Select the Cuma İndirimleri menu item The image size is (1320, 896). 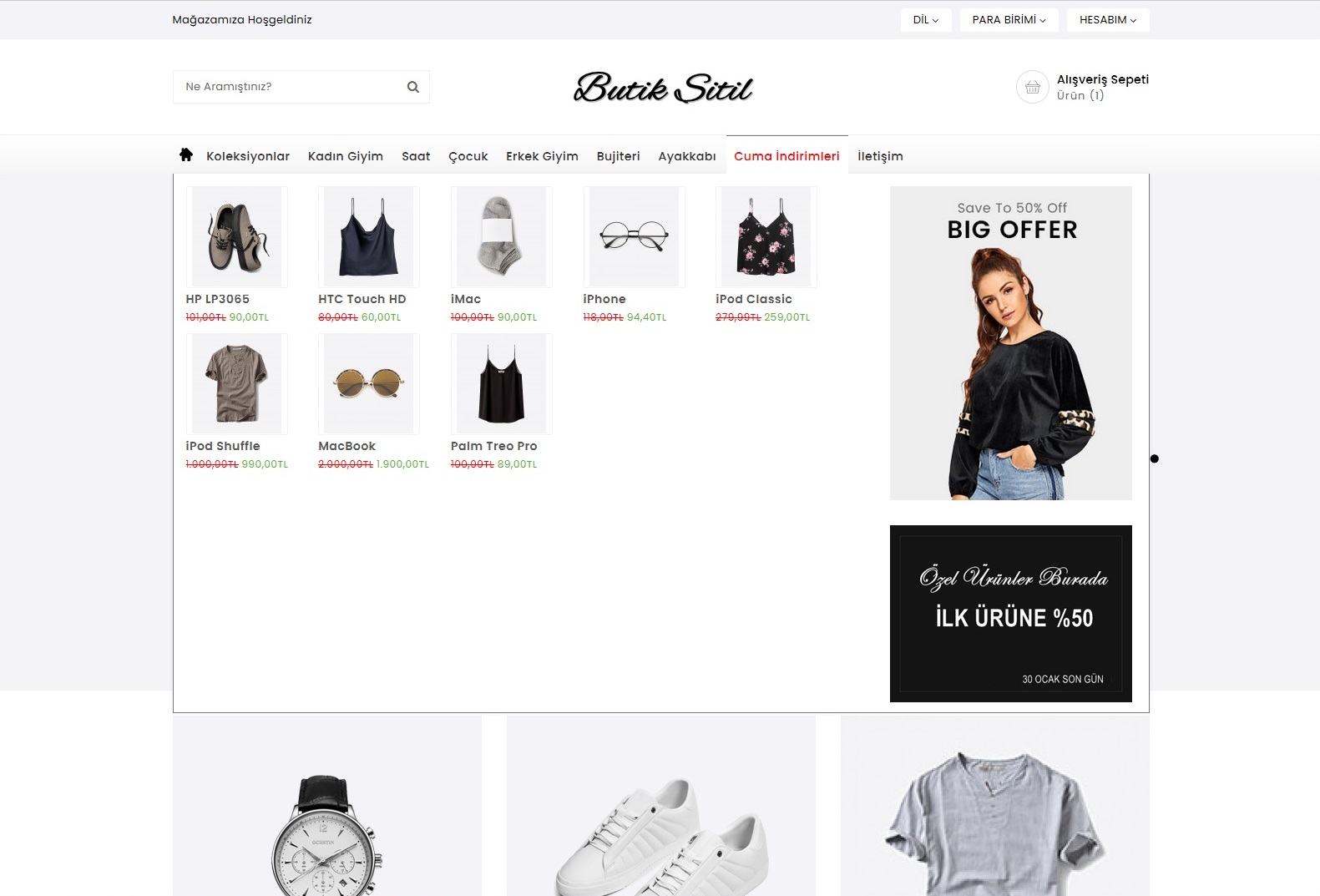[786, 156]
